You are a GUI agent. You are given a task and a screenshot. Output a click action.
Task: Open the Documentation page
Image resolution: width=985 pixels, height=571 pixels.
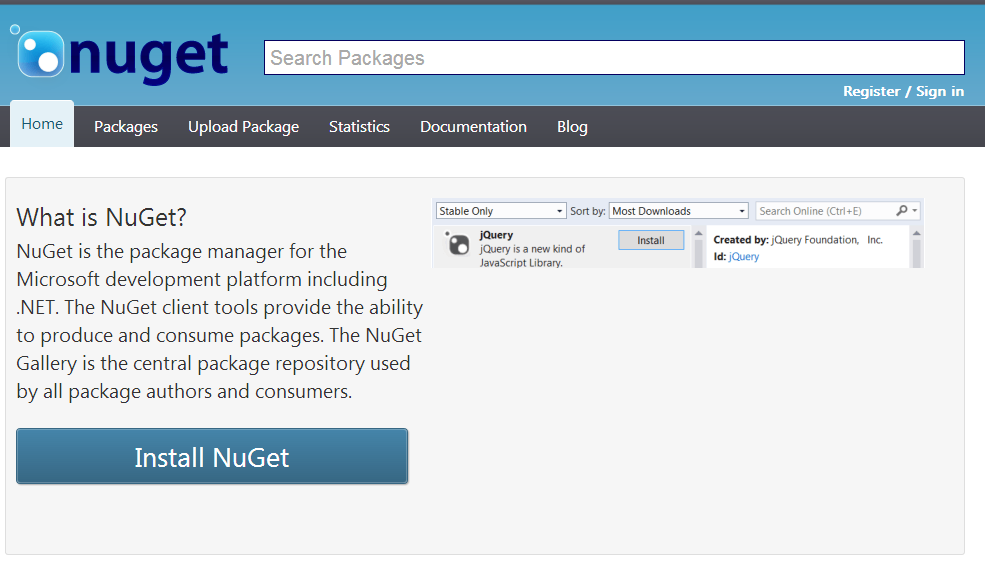pos(473,127)
